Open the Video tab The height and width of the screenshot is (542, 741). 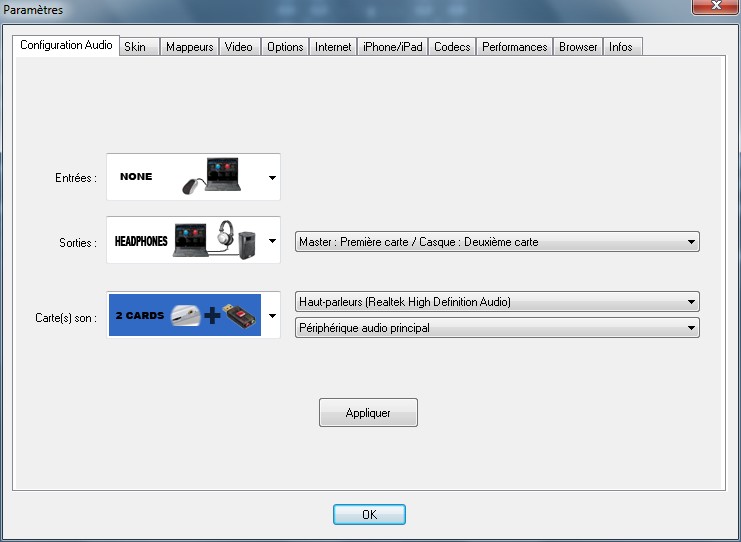(x=240, y=47)
